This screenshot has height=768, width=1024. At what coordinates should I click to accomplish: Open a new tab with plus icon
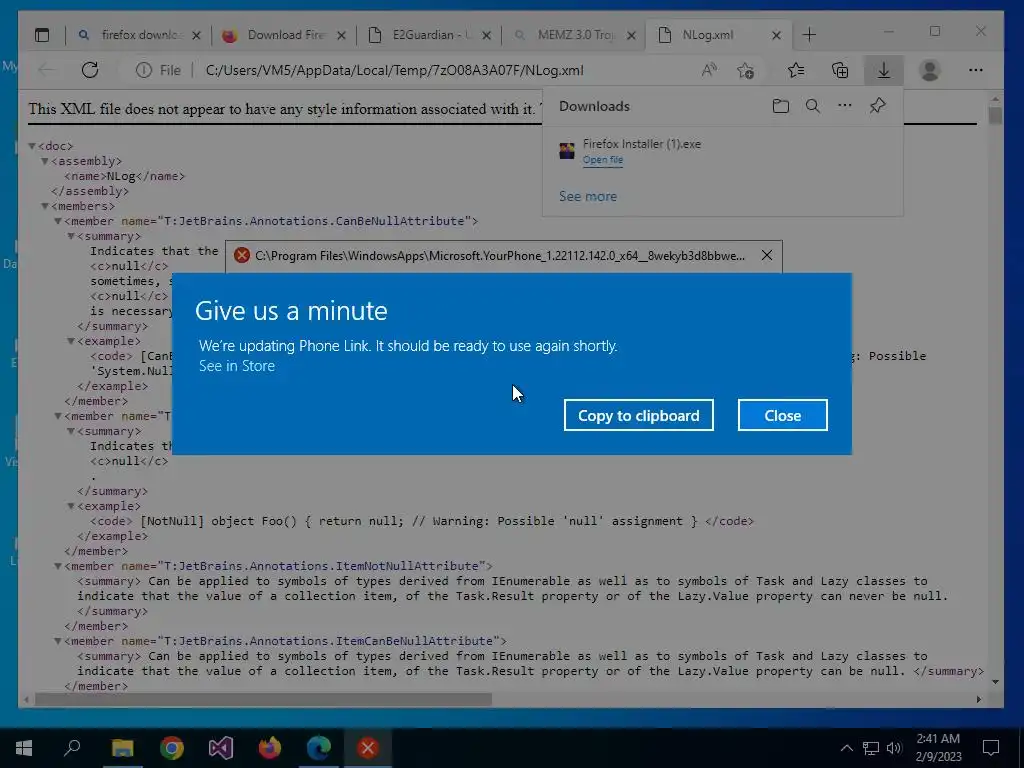click(809, 35)
